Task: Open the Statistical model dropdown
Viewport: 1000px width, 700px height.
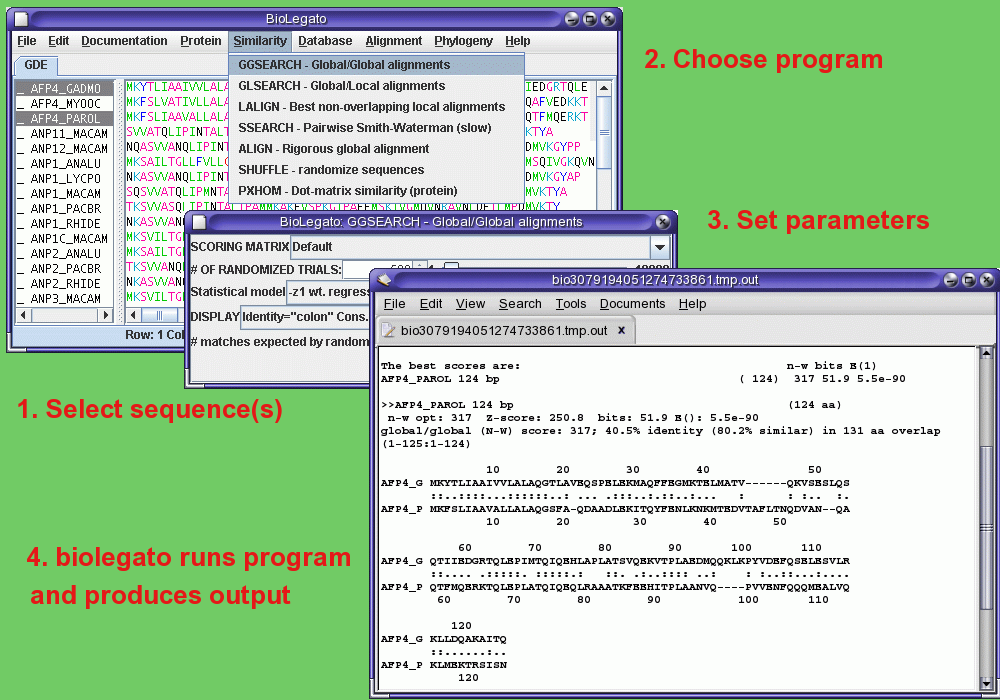Action: tap(328, 292)
